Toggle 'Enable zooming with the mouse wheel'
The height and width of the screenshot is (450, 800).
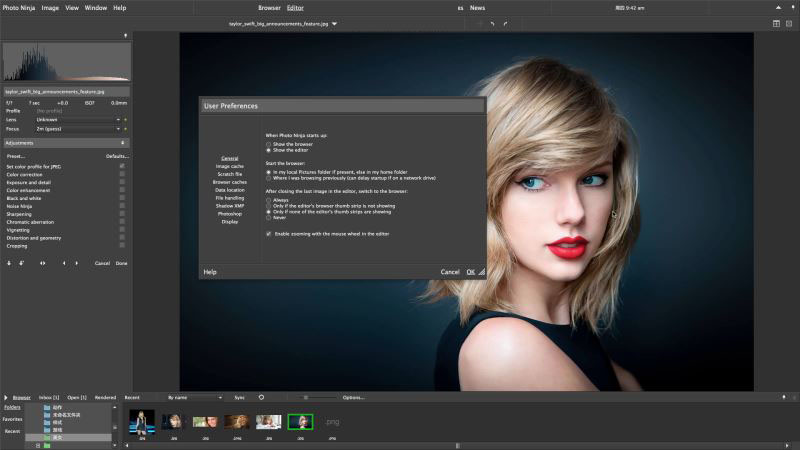[x=268, y=234]
